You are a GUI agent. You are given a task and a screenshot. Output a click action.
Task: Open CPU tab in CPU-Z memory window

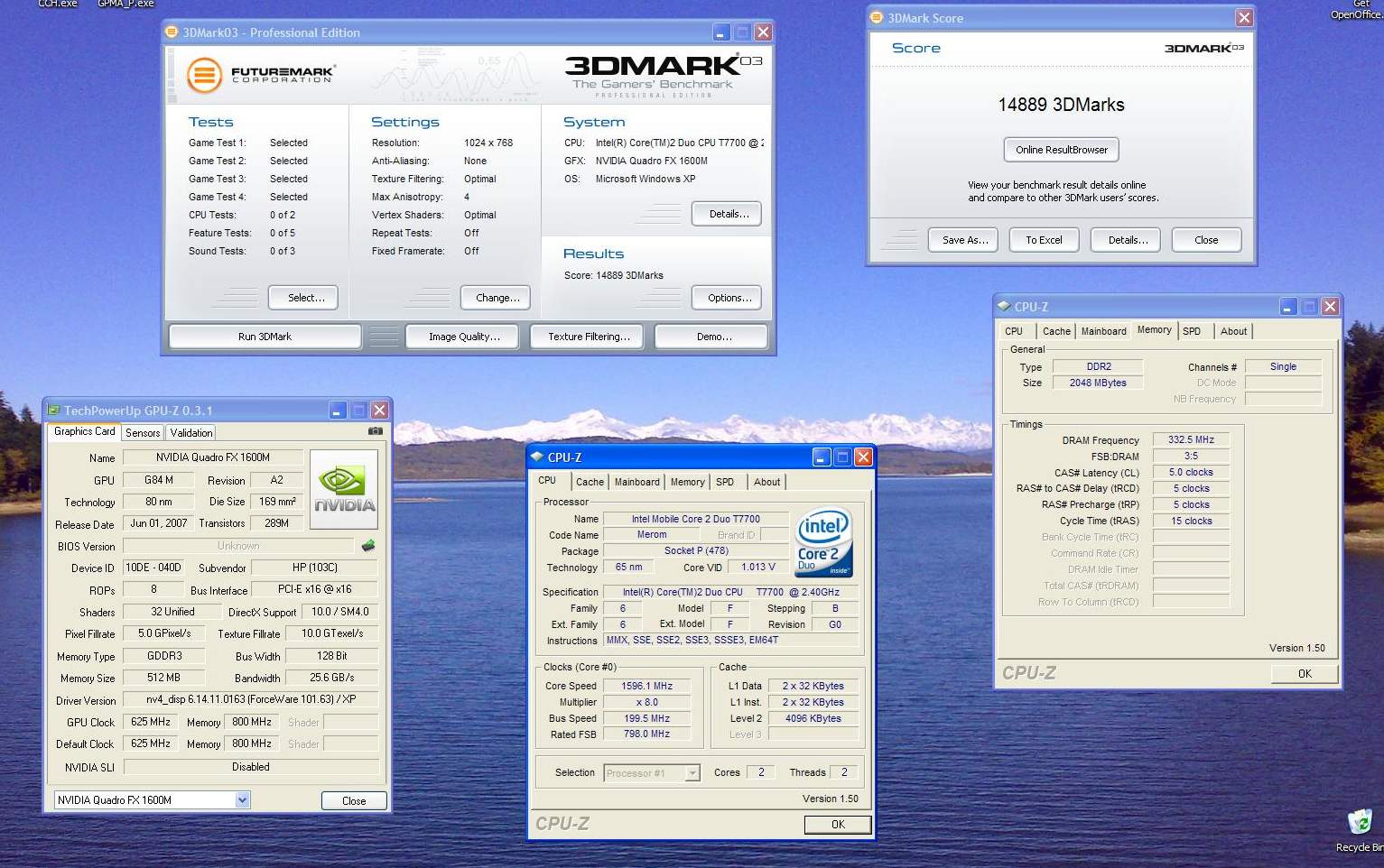pyautogui.click(x=1014, y=331)
